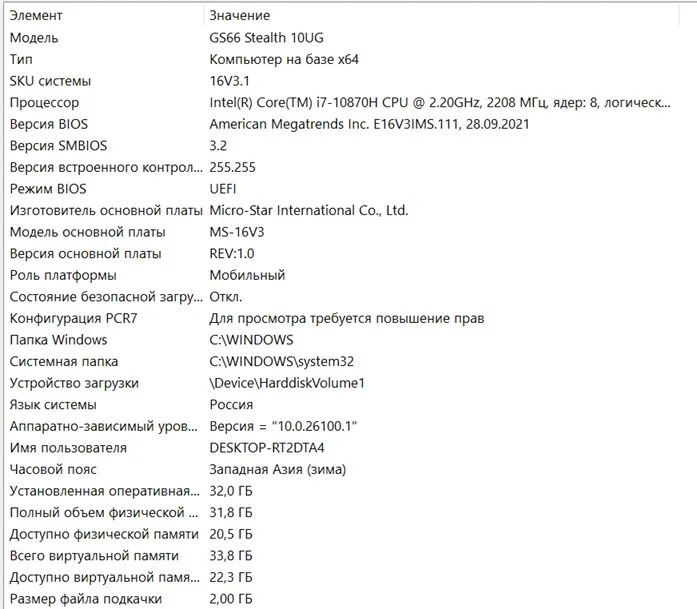Viewport: 697px width, 609px height.
Task: Select 'Доступно виртуальной памя...' row label
Action: pos(105,578)
